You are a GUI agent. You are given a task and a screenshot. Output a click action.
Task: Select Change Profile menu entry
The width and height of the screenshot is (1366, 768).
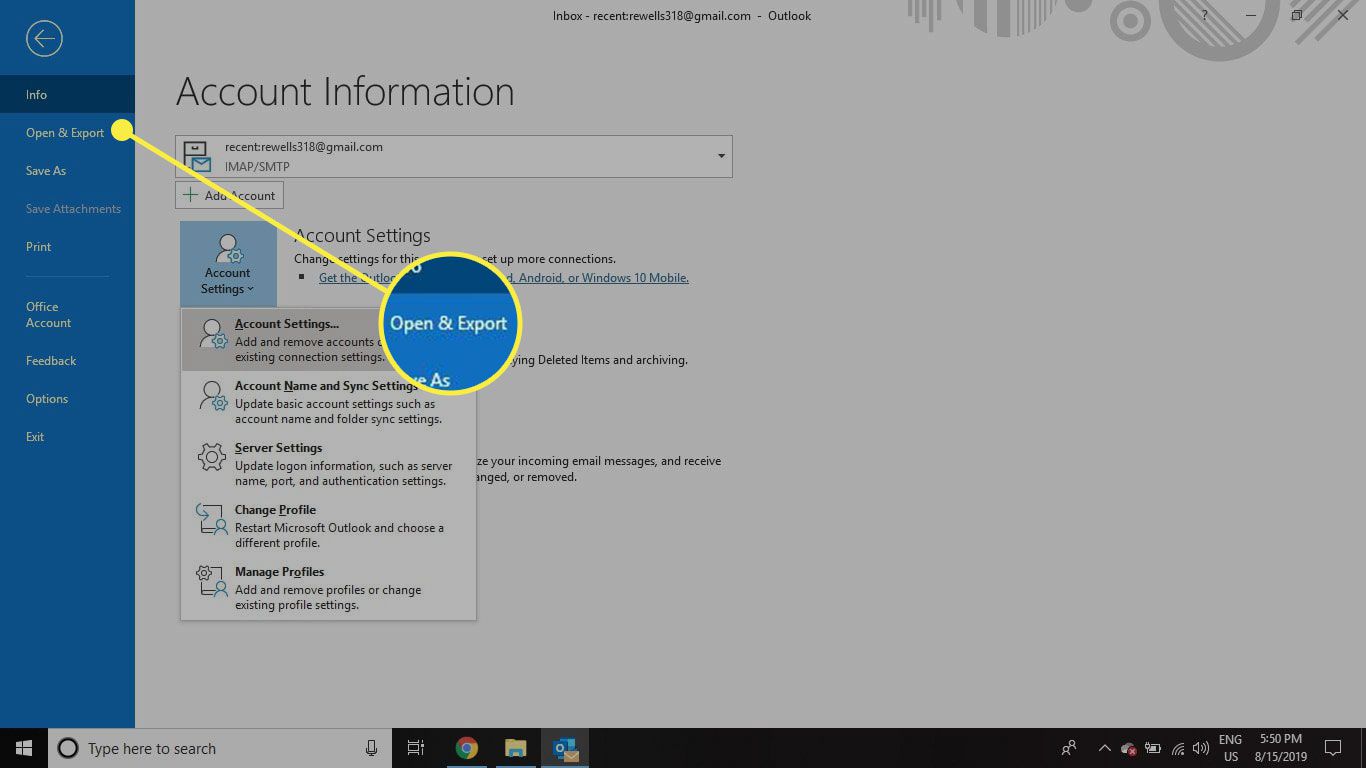click(328, 526)
